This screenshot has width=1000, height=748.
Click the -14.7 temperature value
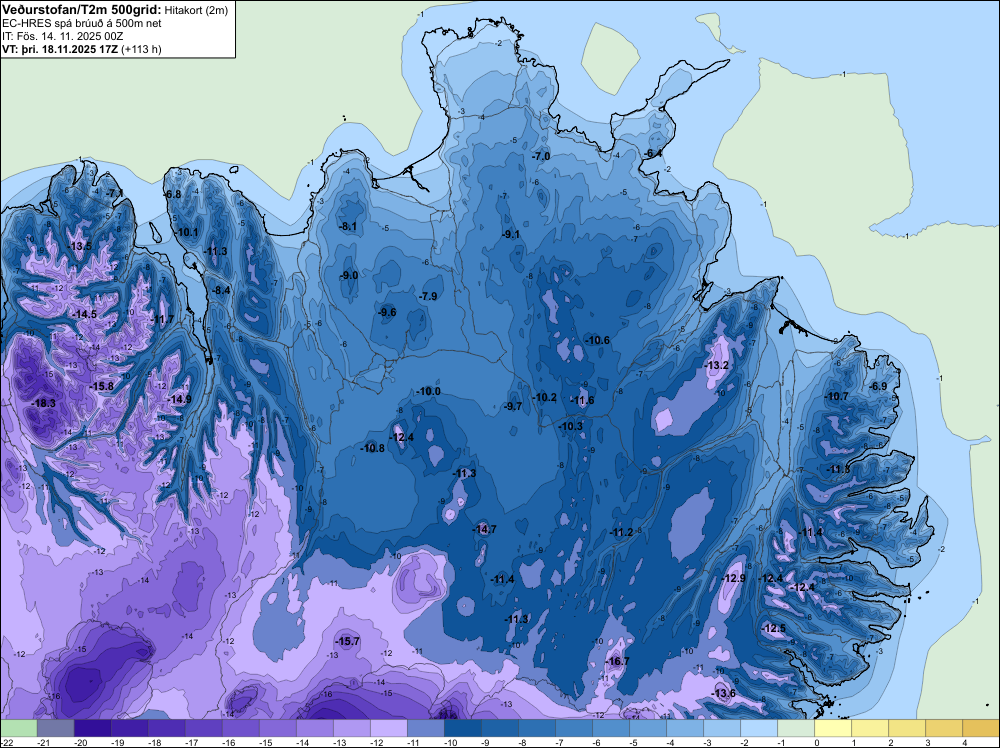[484, 529]
